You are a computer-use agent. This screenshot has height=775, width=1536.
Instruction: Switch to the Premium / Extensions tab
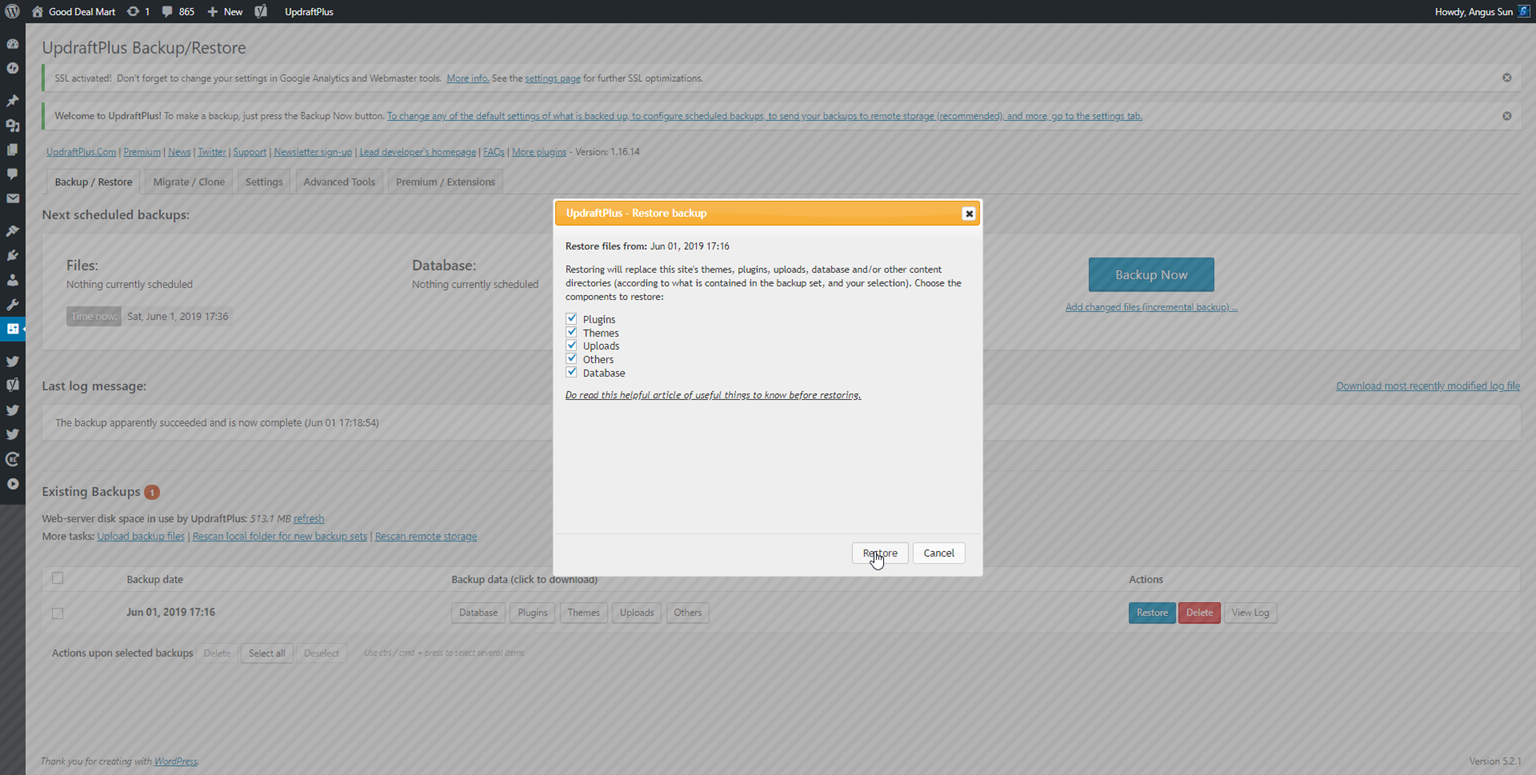click(x=445, y=182)
